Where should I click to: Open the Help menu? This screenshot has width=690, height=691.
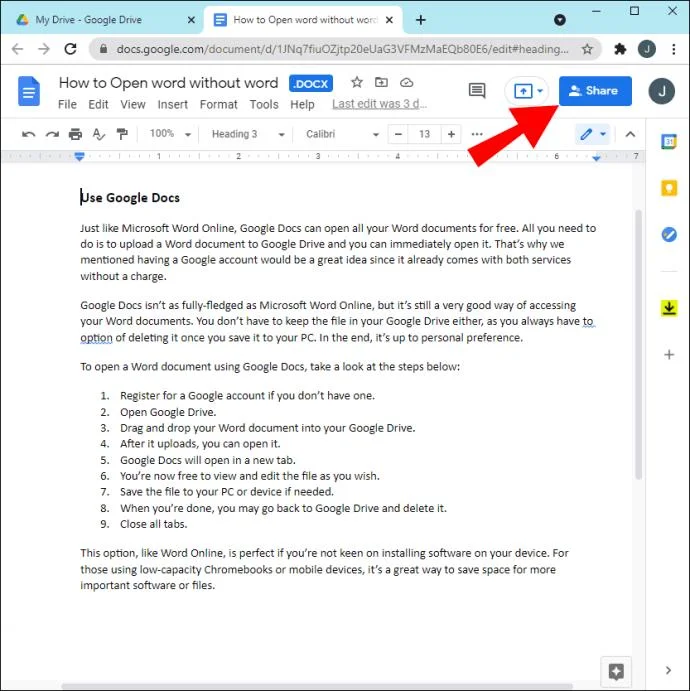(x=302, y=104)
